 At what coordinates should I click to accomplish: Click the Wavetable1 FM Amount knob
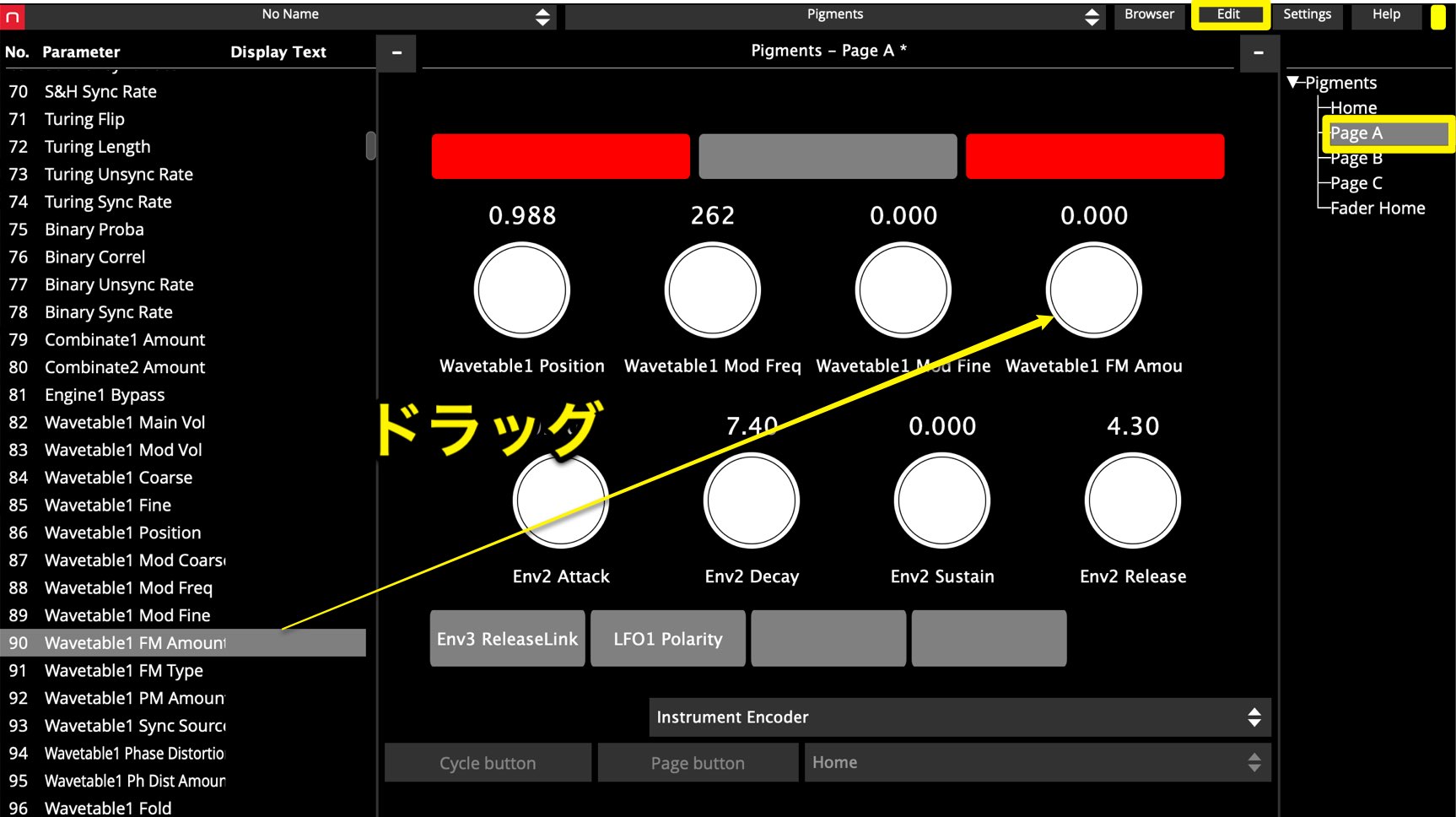(1094, 290)
